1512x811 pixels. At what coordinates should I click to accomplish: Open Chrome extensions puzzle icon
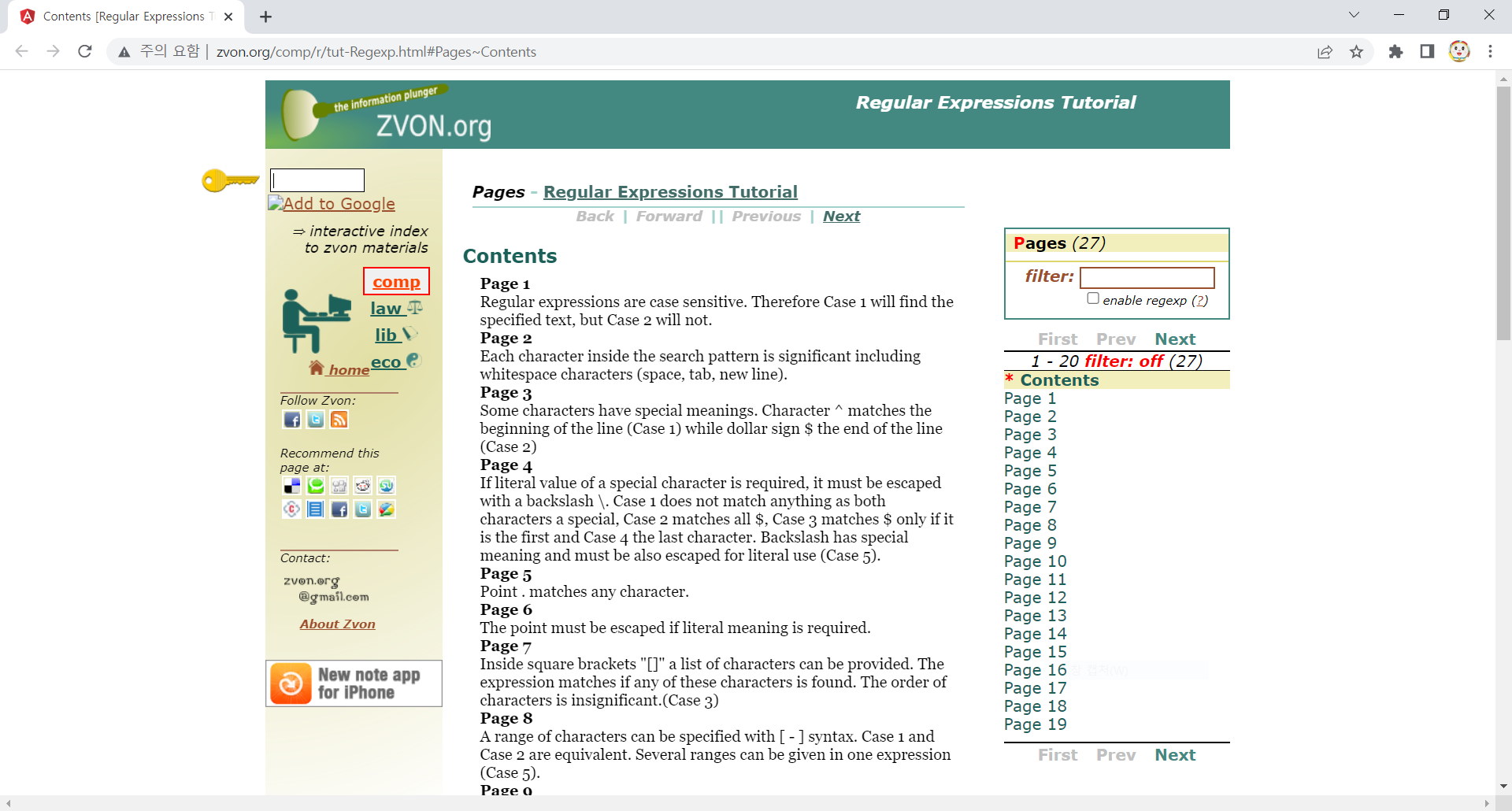[1395, 51]
